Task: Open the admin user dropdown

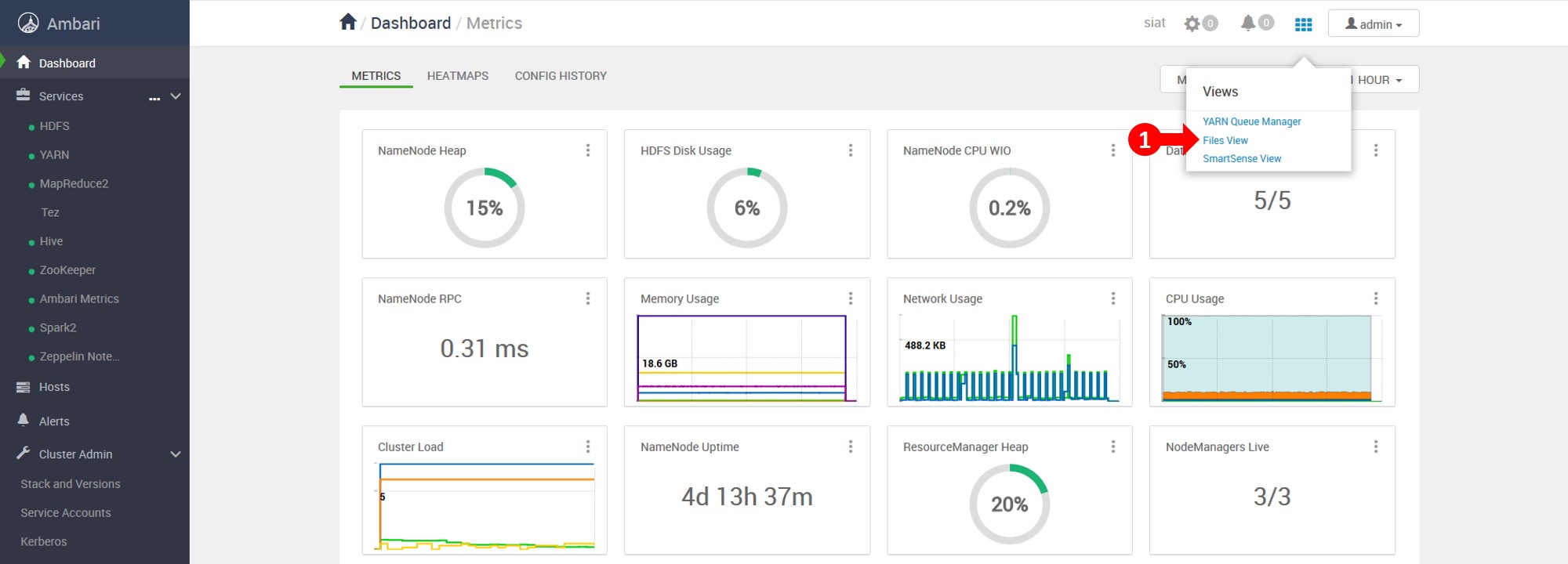Action: [1373, 24]
